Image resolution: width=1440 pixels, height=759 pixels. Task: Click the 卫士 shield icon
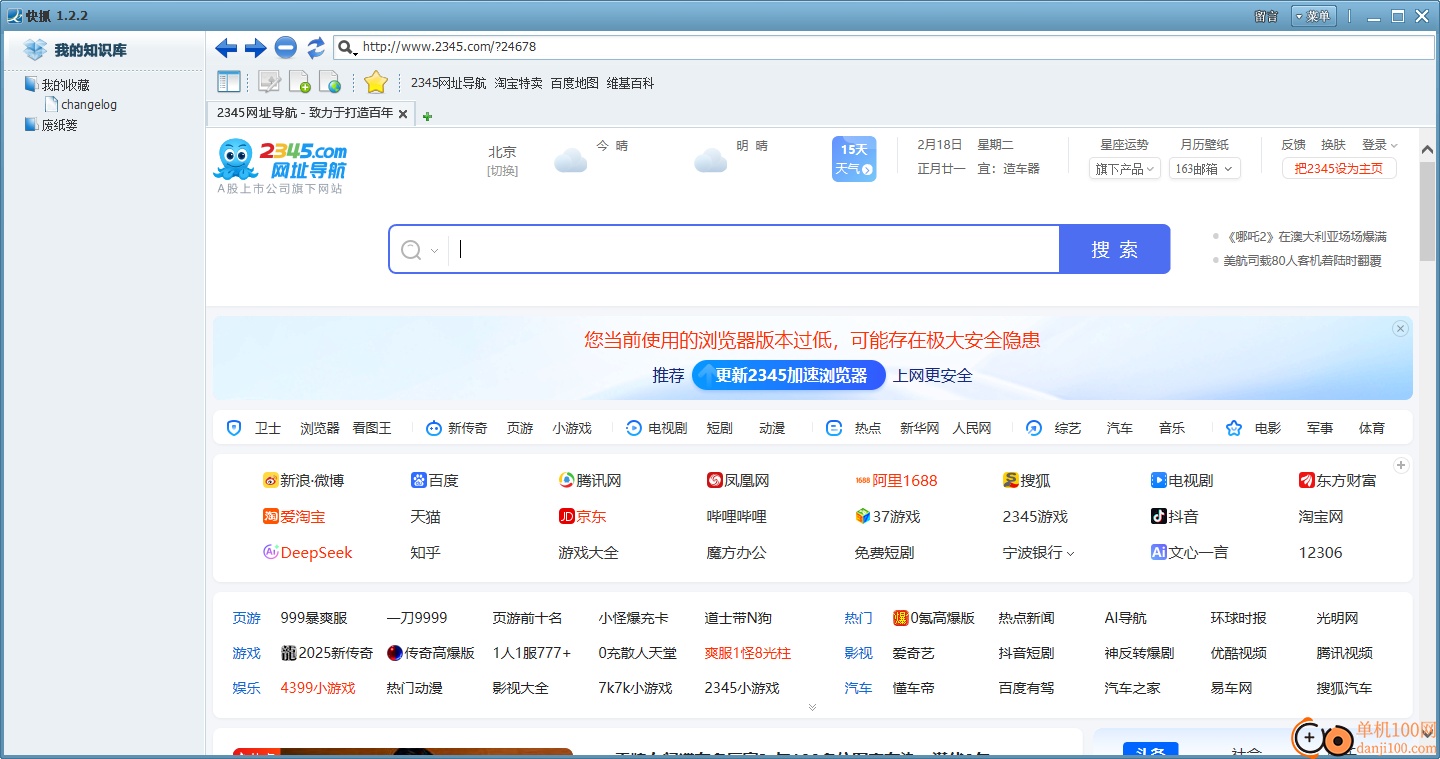(x=234, y=428)
